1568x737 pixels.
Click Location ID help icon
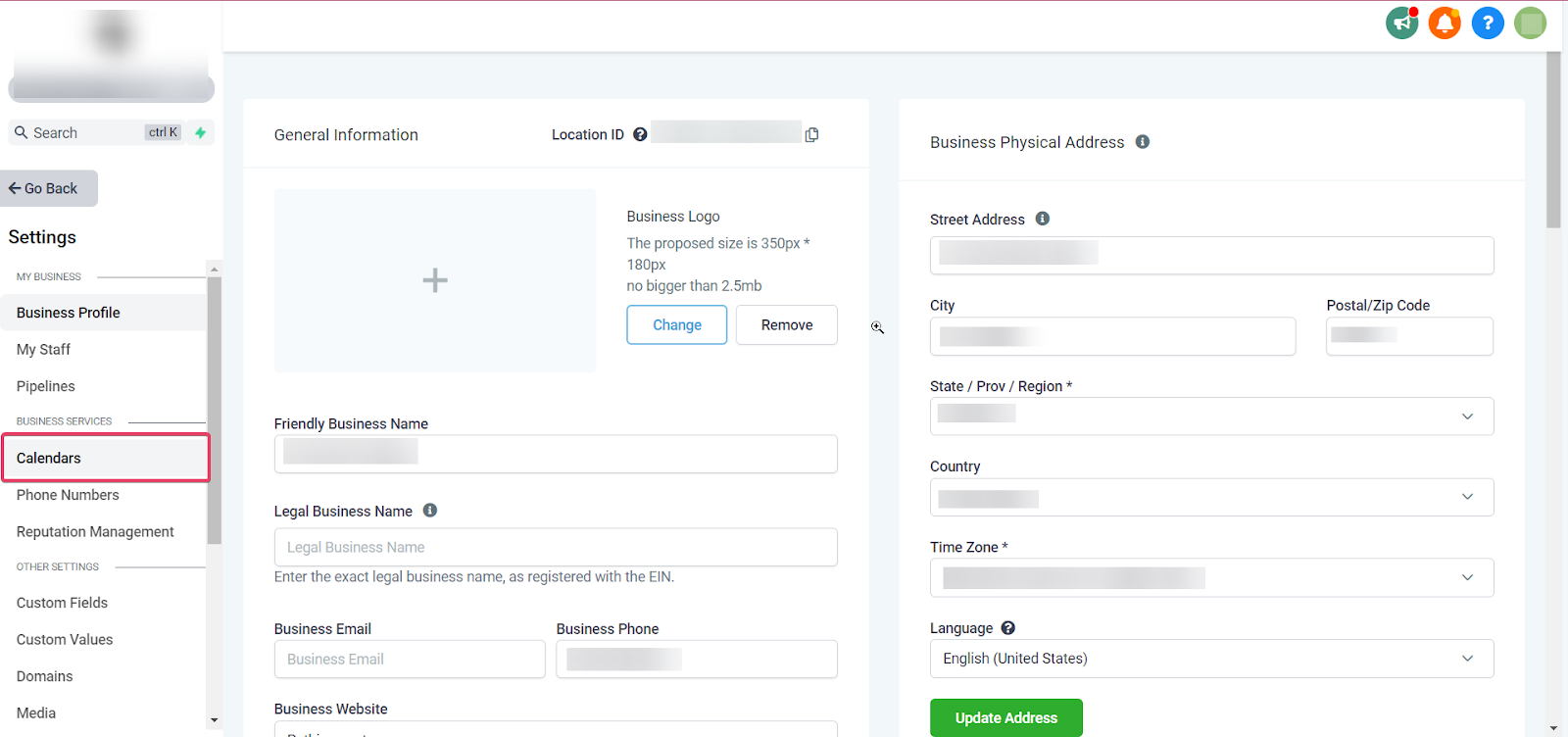click(640, 134)
